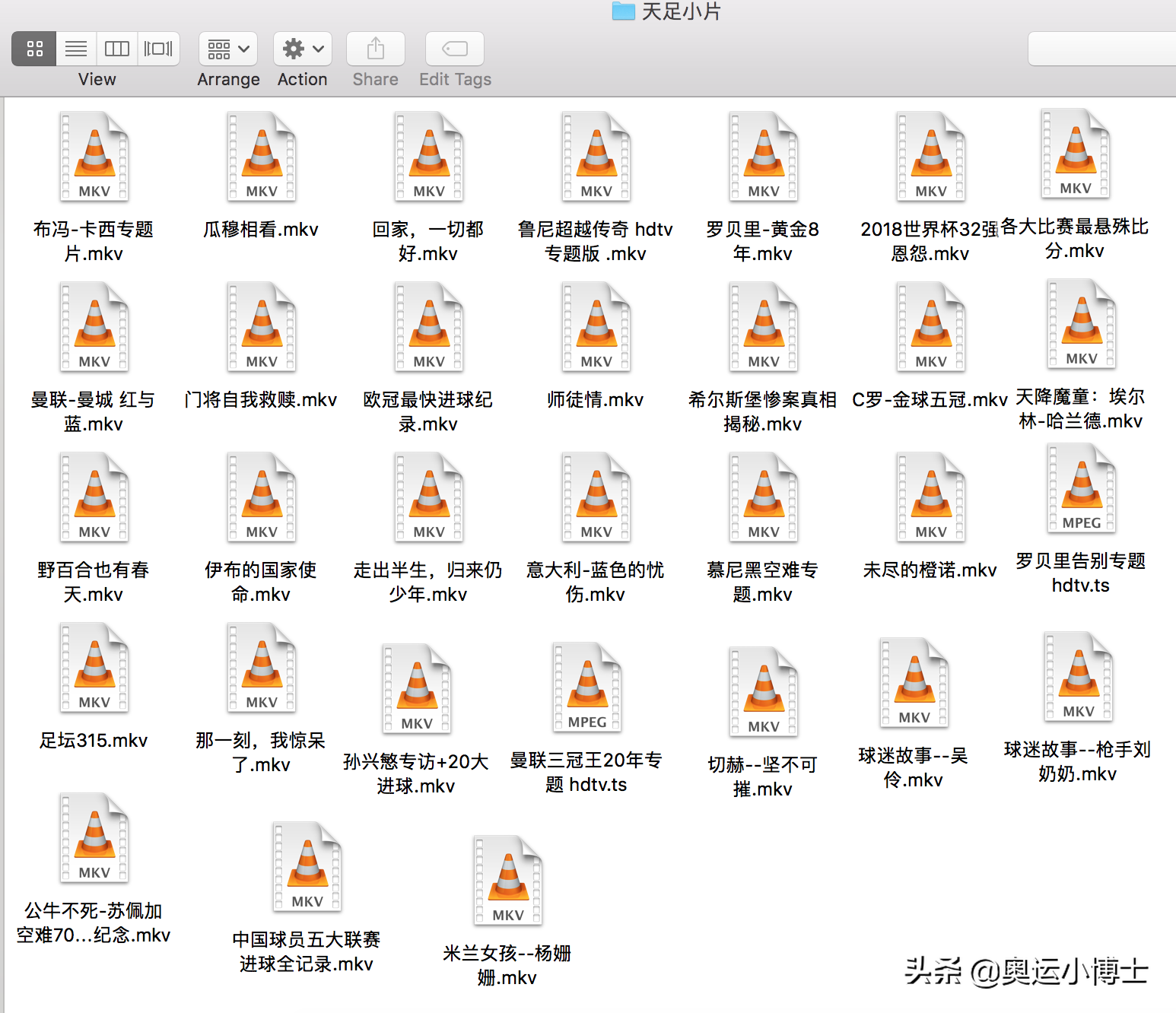Select the 门将自我救赎.mkv file icon
Viewport: 1176px width, 1013px height.
(262, 327)
